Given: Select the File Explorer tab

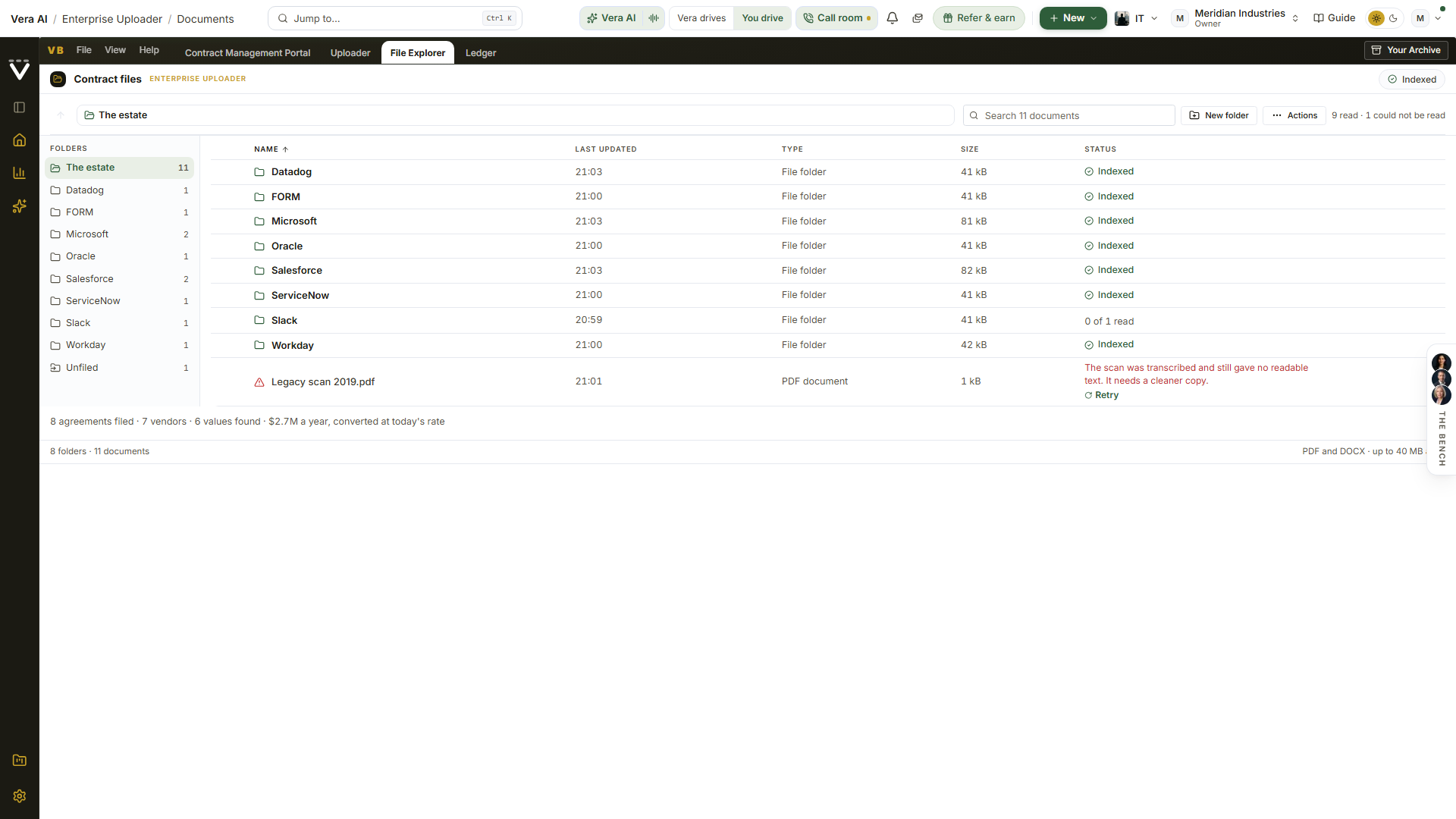Looking at the screenshot, I should click(x=418, y=53).
